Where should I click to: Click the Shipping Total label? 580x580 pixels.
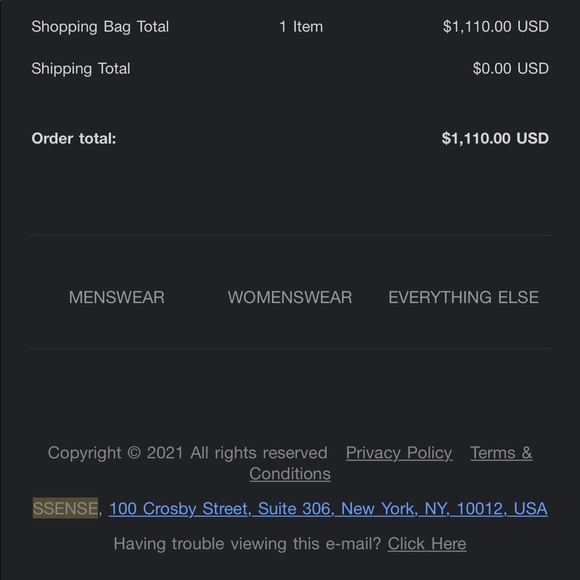coord(81,69)
